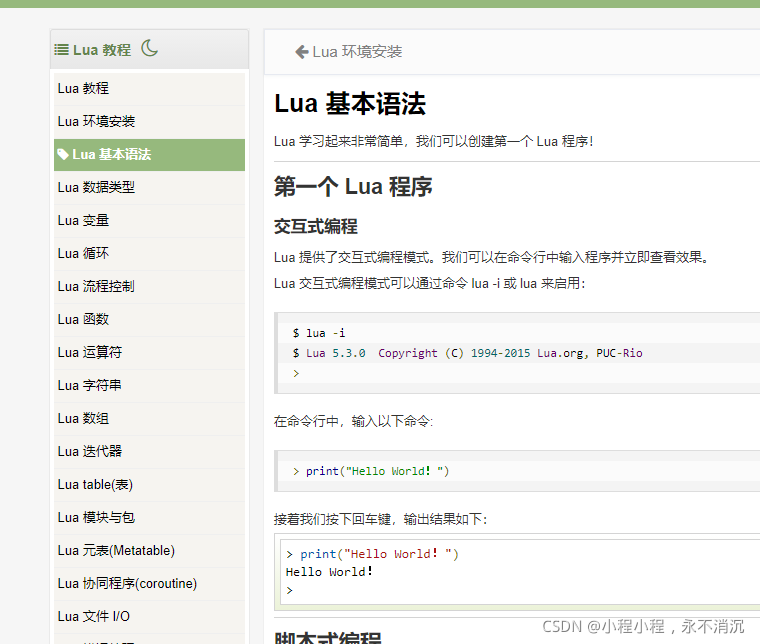Click the intro sentence Lua 学习起来非常简单

click(x=434, y=141)
